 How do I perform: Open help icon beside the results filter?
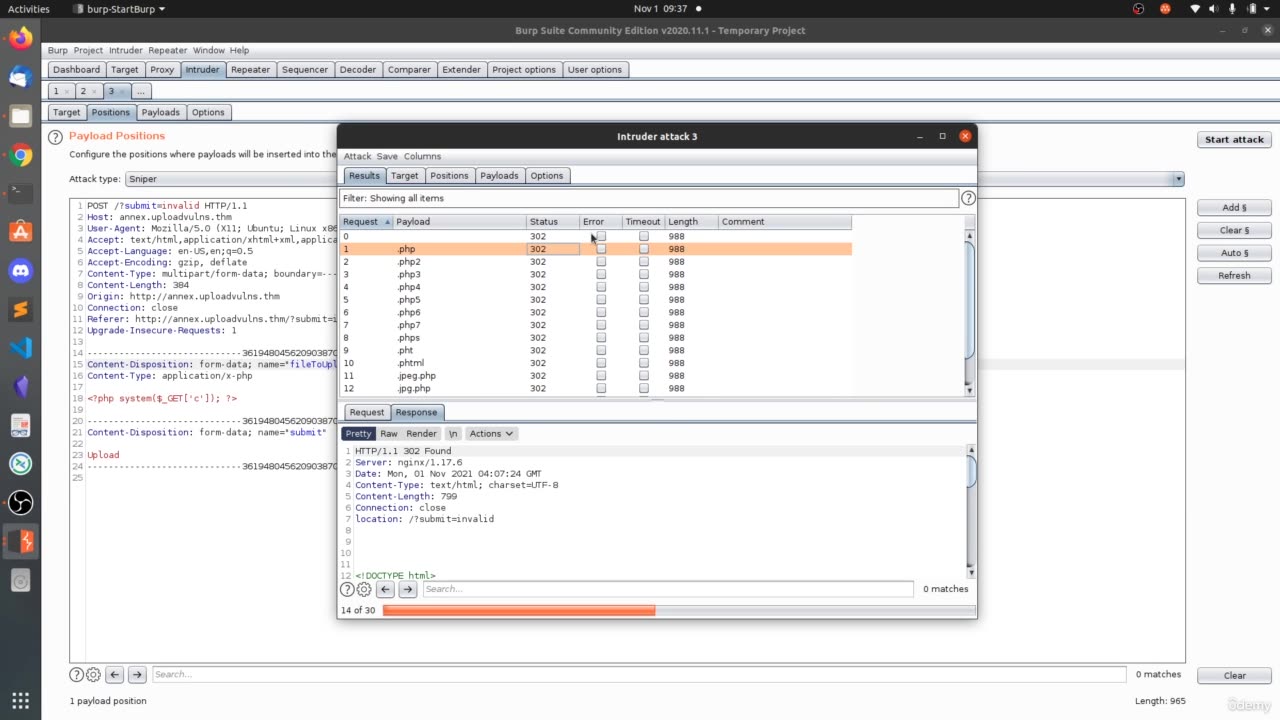[x=968, y=198]
